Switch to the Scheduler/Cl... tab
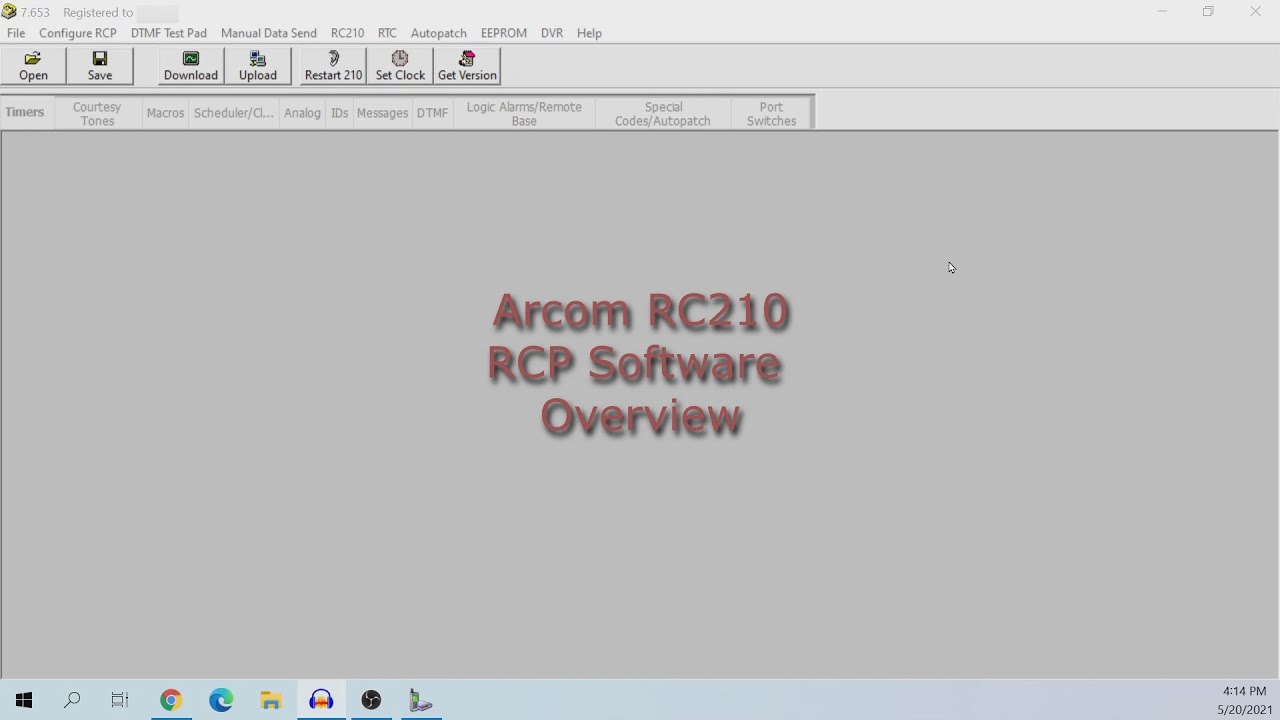The width and height of the screenshot is (1280, 720). (234, 113)
